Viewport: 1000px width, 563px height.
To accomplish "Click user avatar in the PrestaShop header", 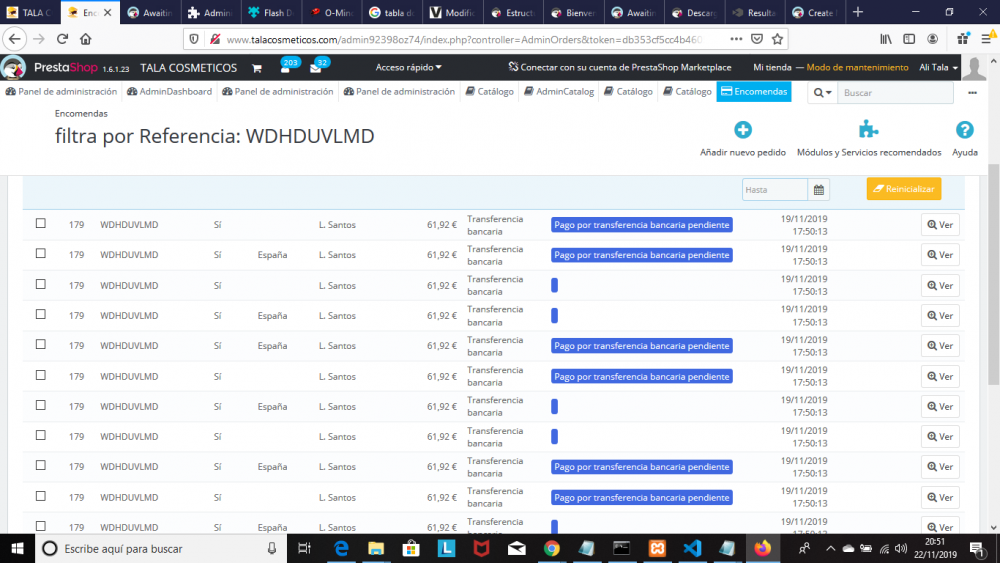I will pyautogui.click(x=974, y=68).
